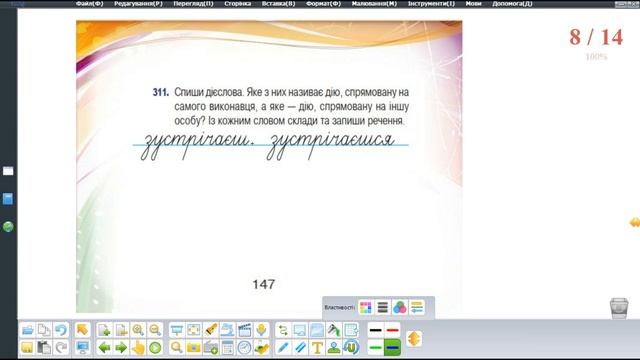Open the overlapping color circles icon
This screenshot has height=360, width=640.
click(400, 307)
